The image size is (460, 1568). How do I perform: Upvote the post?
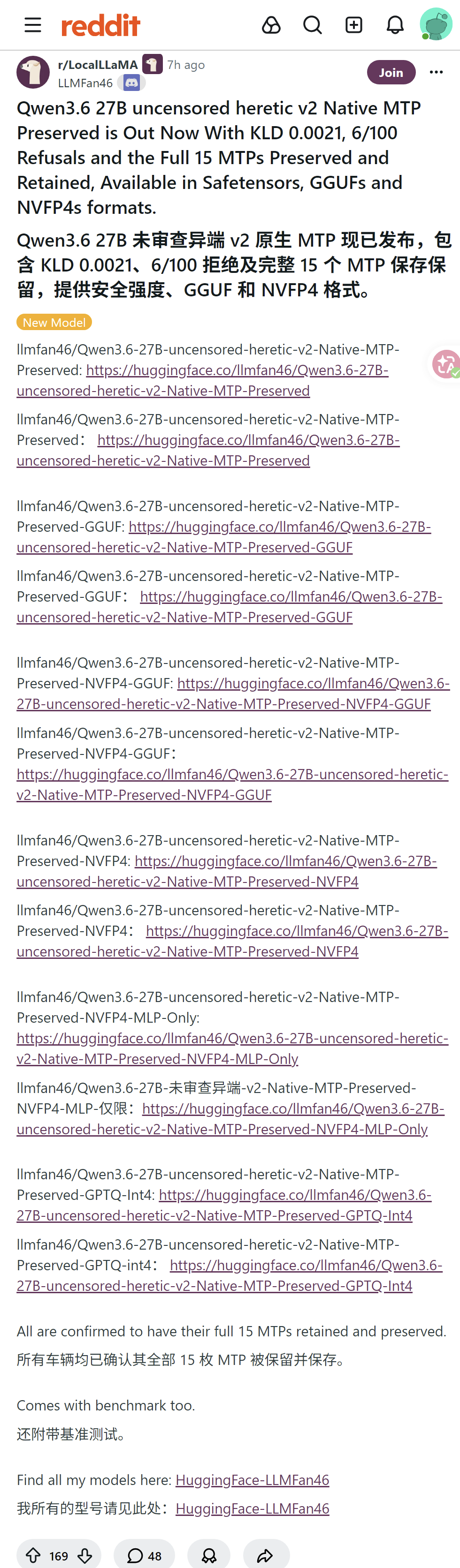33,1556
